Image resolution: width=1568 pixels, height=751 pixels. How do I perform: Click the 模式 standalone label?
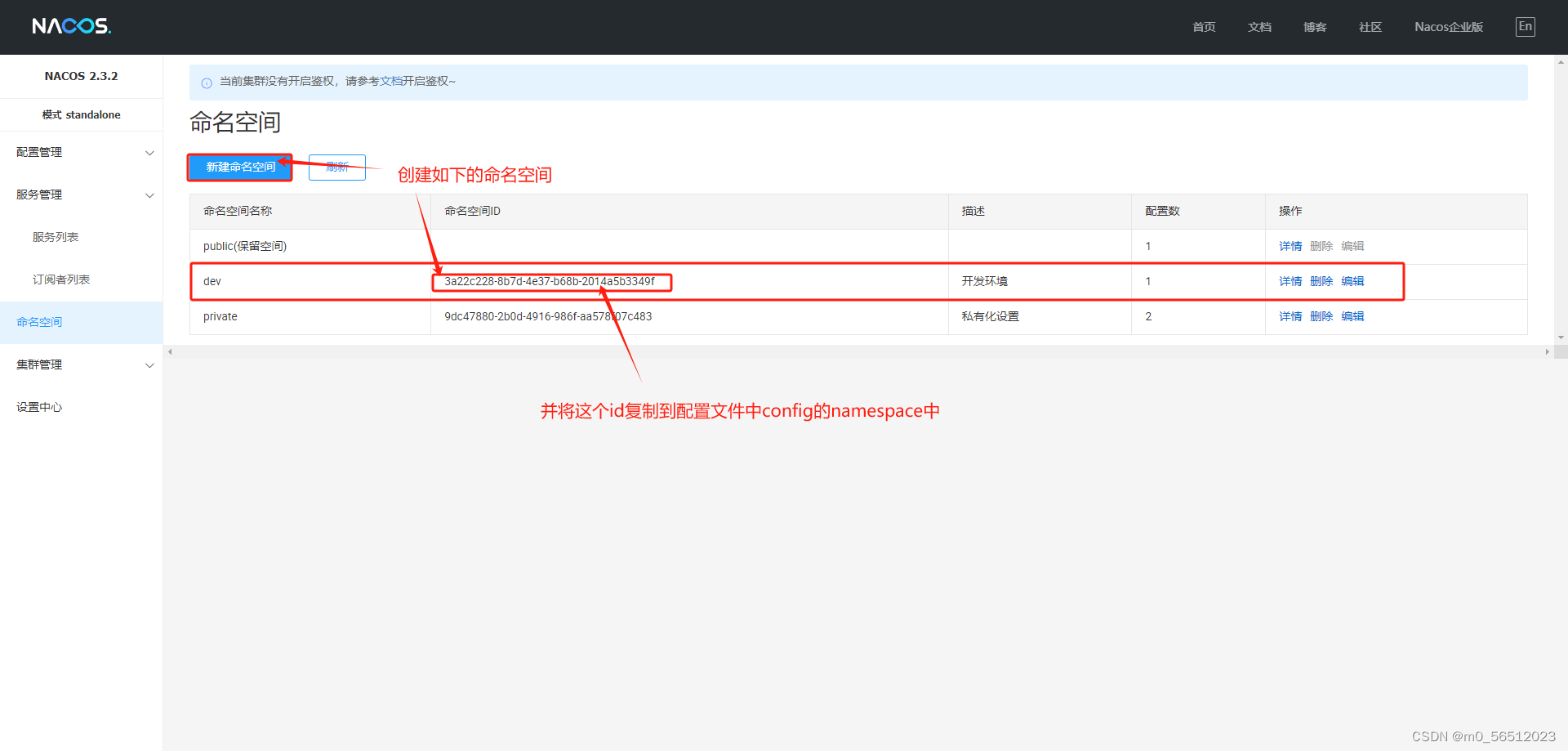(81, 114)
